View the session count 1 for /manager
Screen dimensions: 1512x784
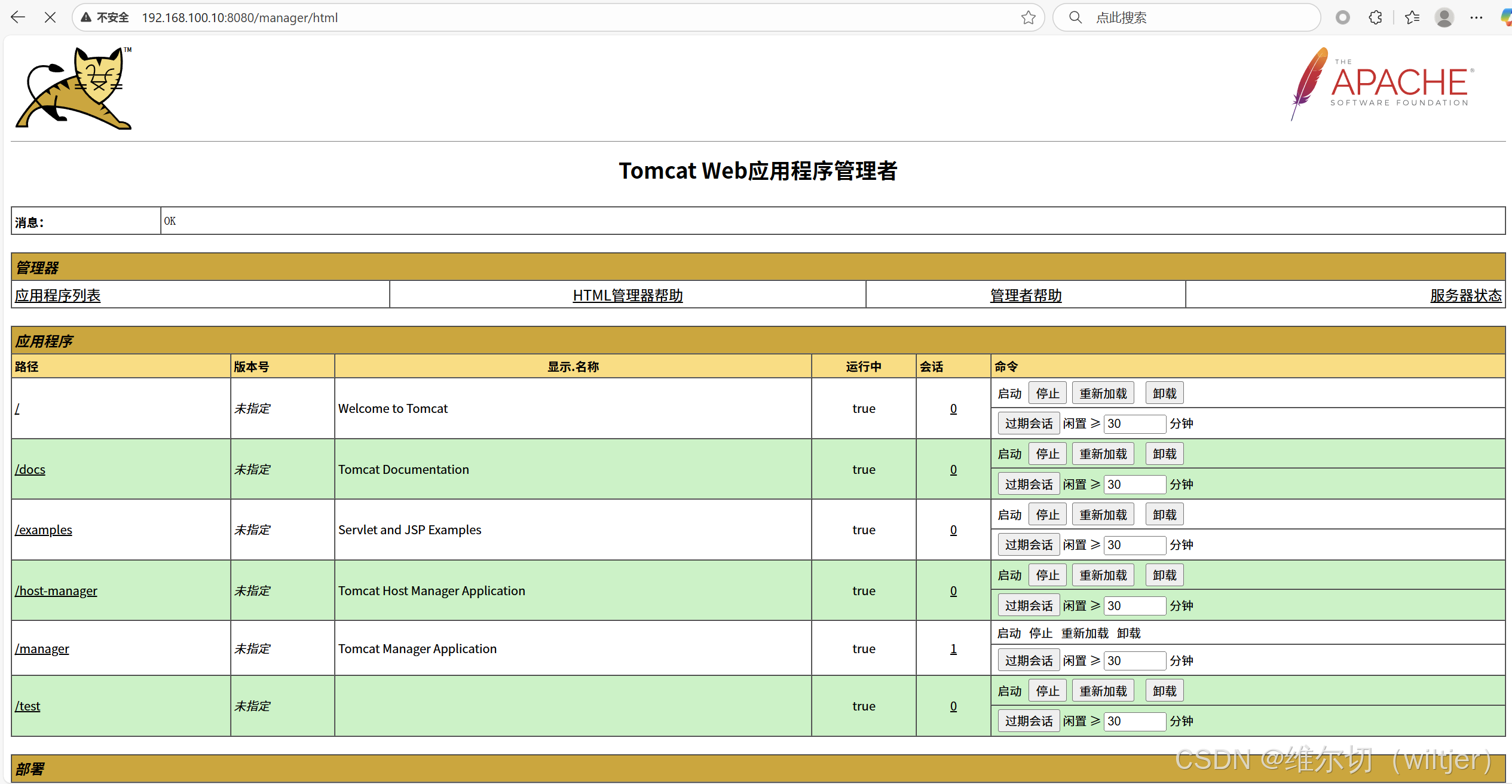pos(953,648)
